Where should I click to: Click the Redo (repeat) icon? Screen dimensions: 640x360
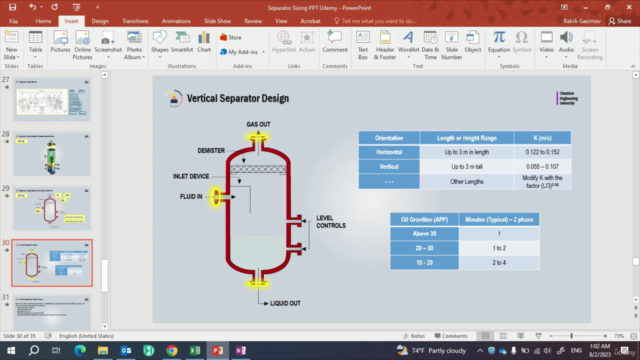coord(54,7)
